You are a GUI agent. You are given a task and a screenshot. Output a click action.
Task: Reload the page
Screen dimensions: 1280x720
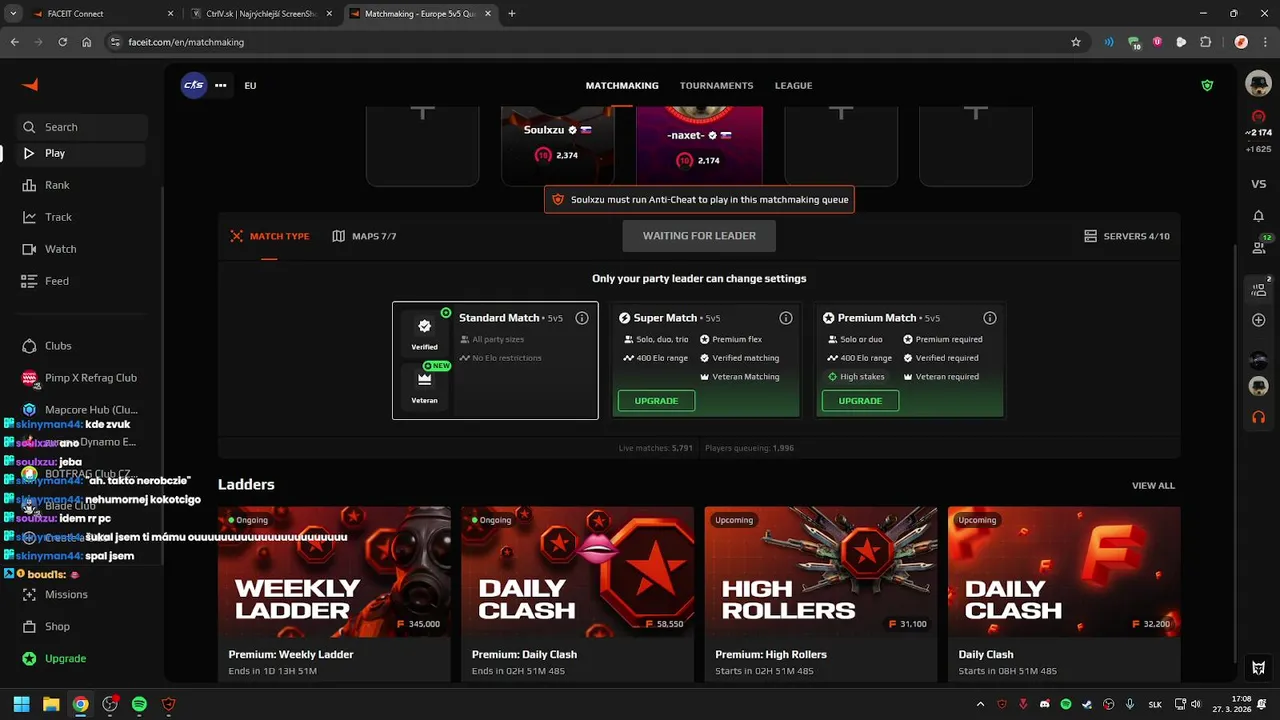pyautogui.click(x=62, y=42)
